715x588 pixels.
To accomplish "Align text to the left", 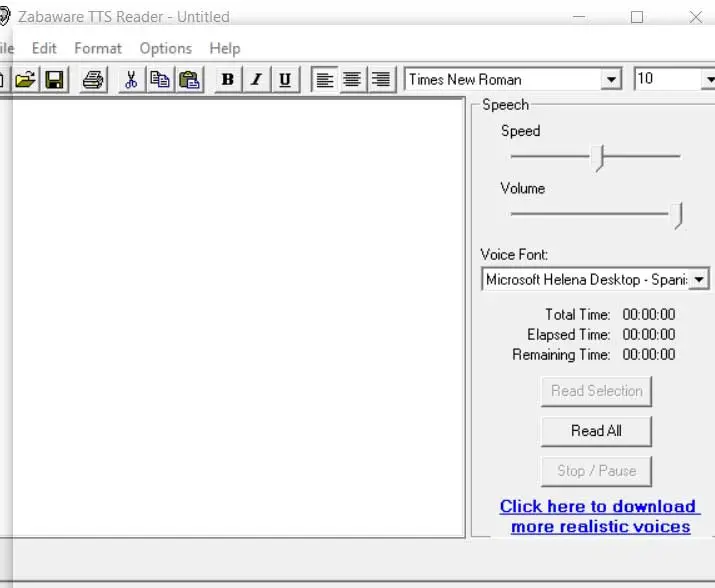I will coord(325,80).
